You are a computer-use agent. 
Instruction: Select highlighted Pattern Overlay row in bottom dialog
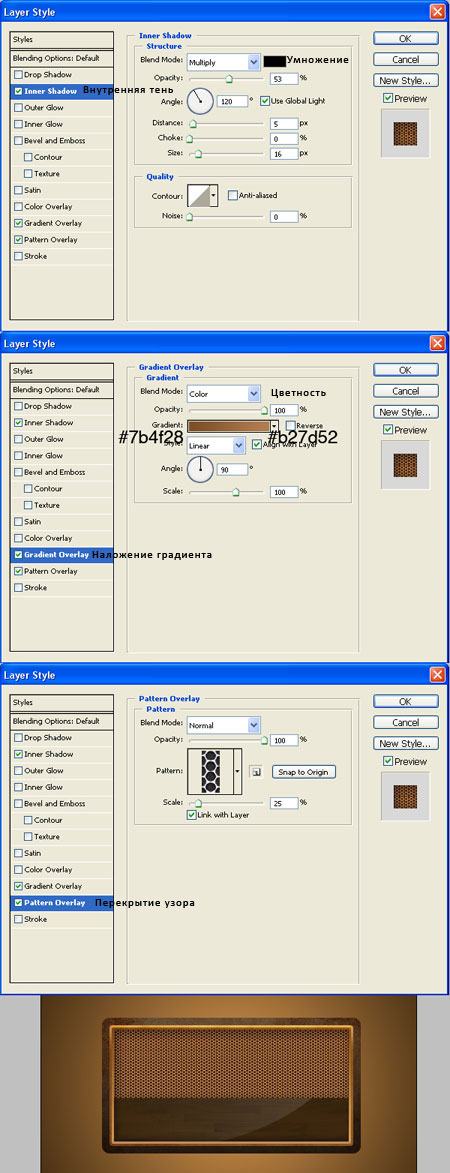pyautogui.click(x=62, y=903)
